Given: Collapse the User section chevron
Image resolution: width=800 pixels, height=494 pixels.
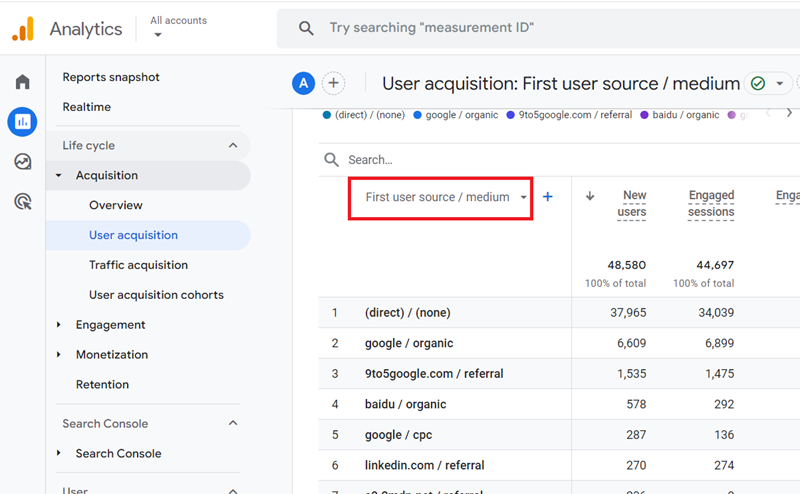Looking at the screenshot, I should tap(233, 490).
